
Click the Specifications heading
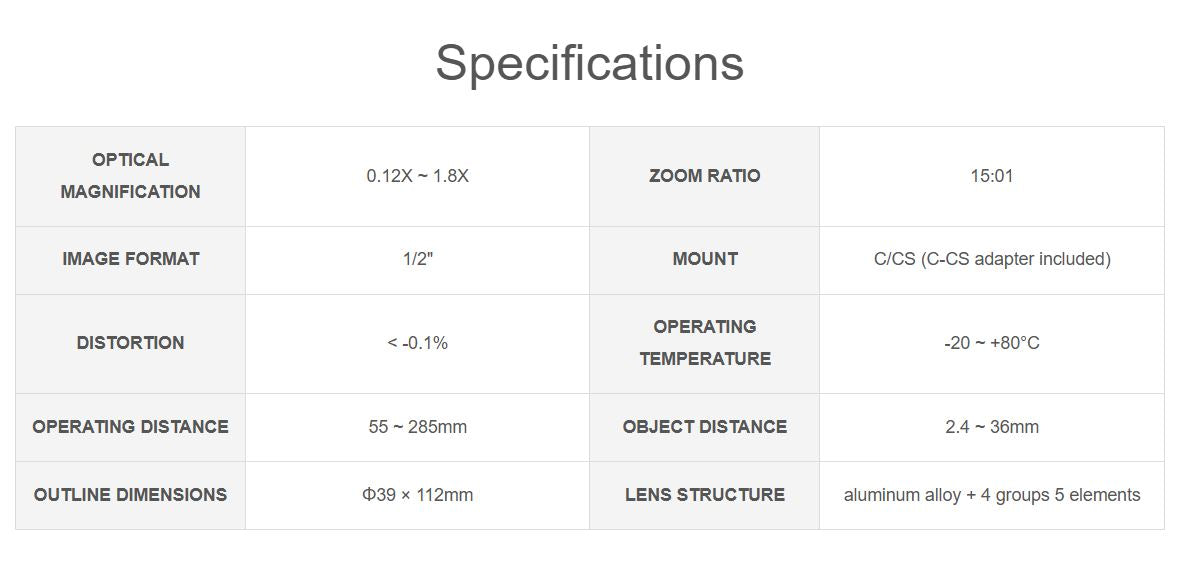(x=589, y=62)
